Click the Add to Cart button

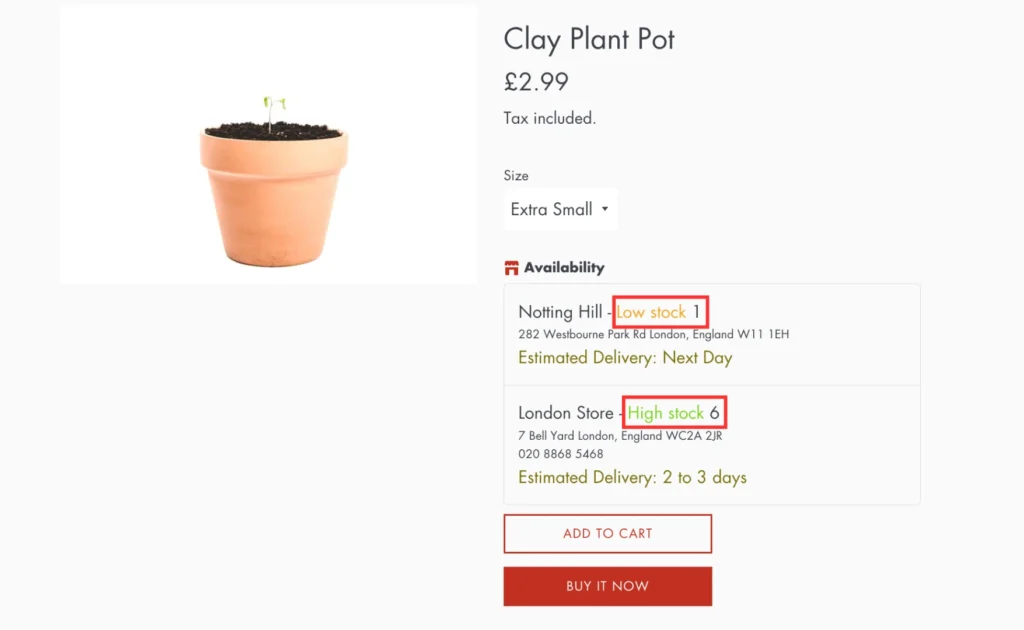607,534
